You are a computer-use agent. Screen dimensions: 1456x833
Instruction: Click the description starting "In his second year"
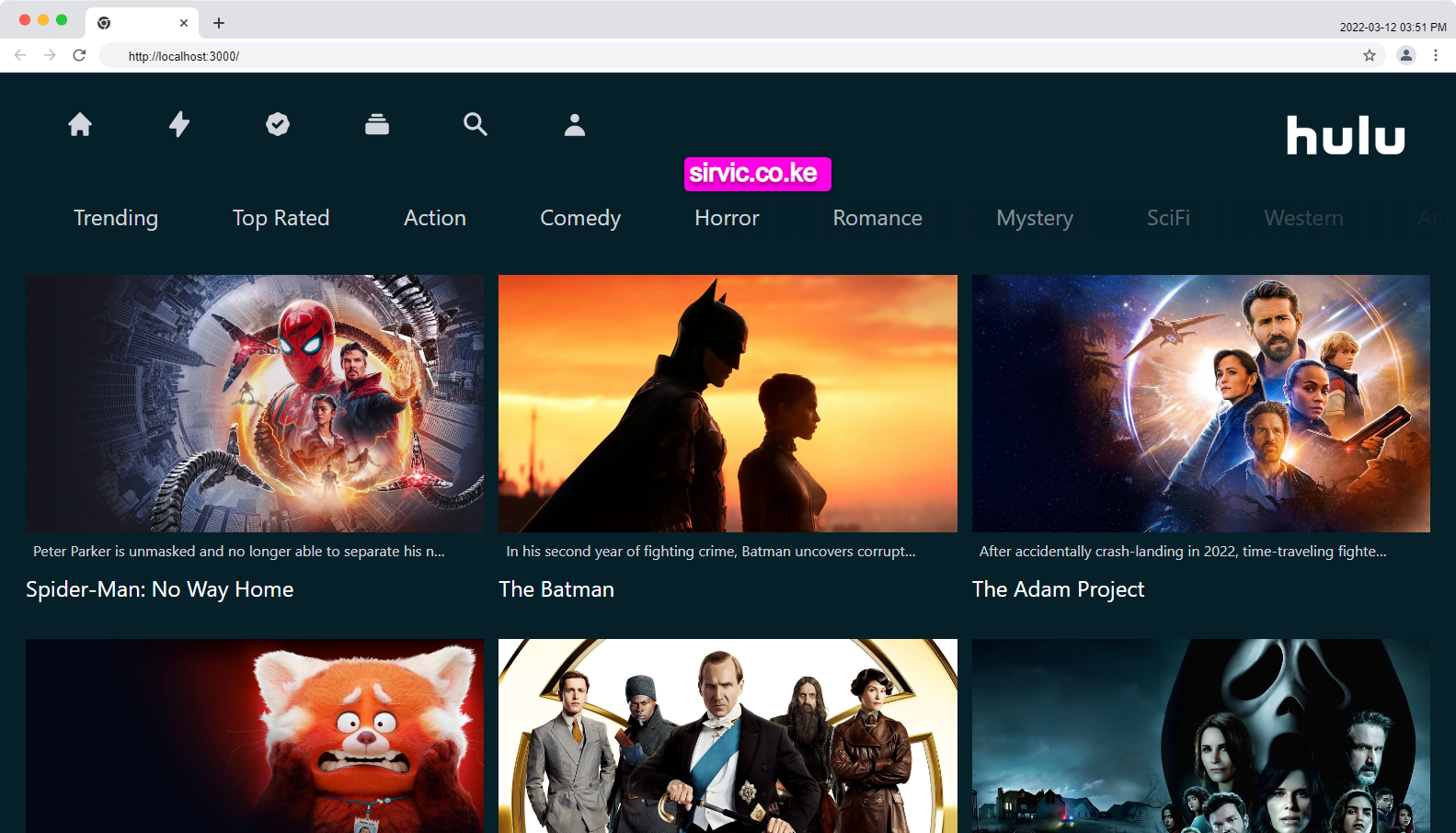coord(711,552)
